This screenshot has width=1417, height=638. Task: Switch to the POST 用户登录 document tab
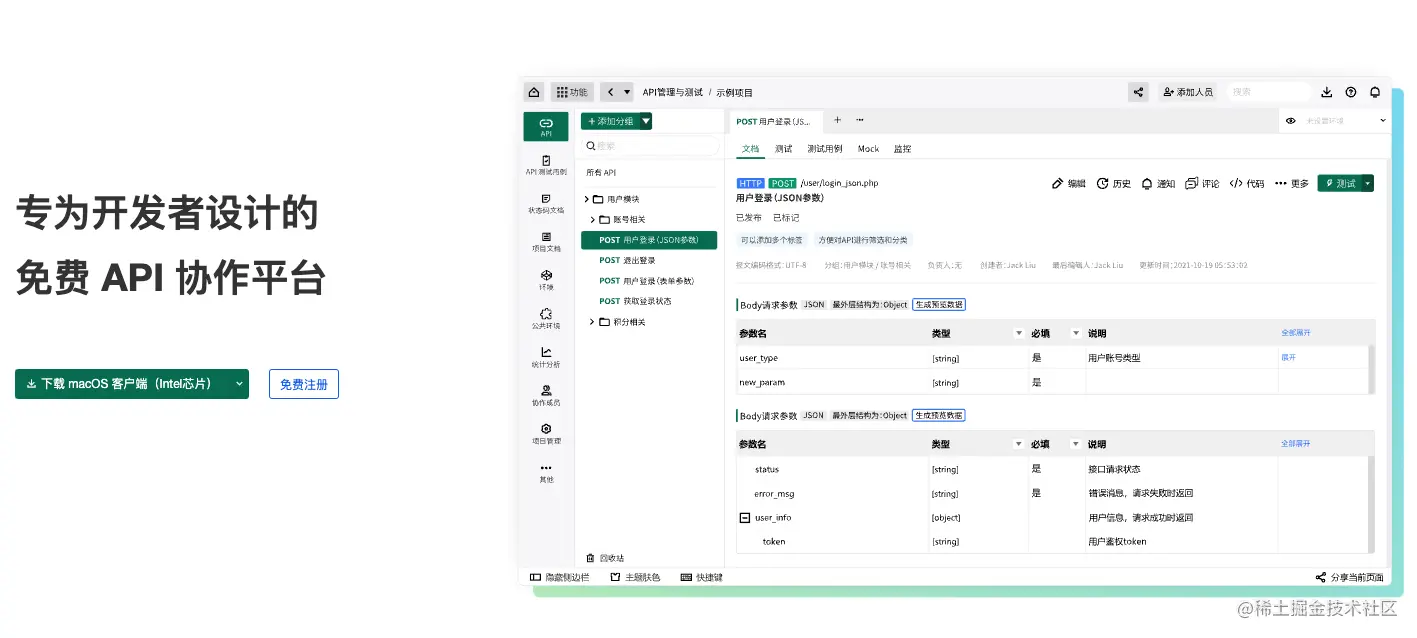point(774,121)
